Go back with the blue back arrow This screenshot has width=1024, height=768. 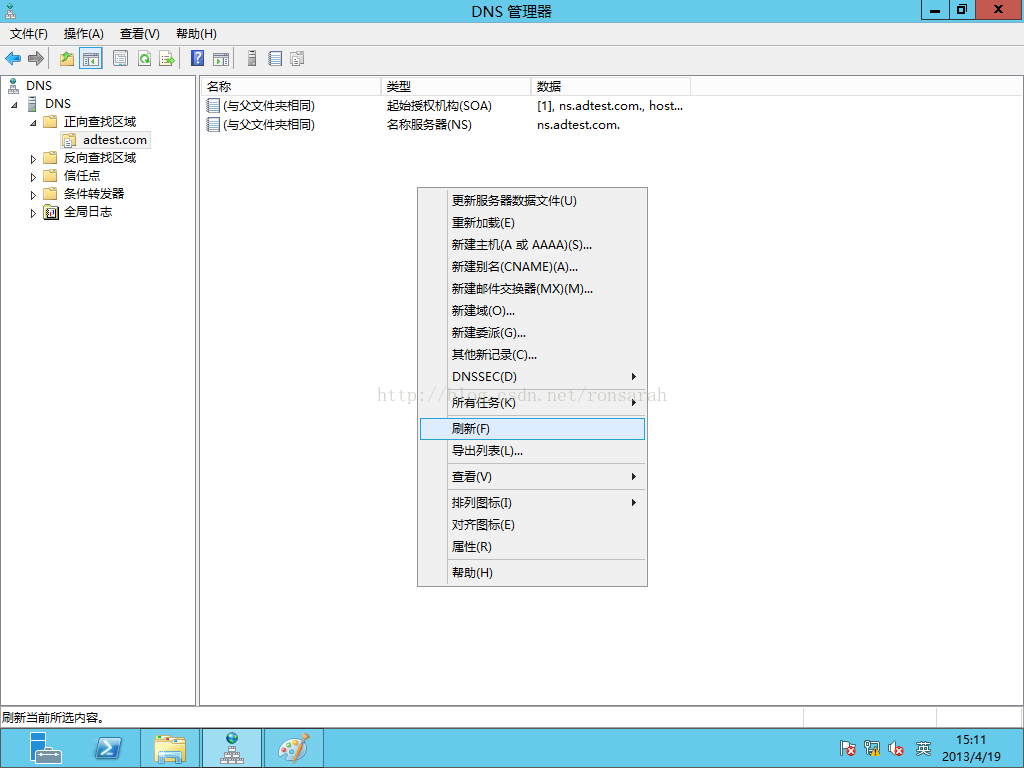pos(13,59)
